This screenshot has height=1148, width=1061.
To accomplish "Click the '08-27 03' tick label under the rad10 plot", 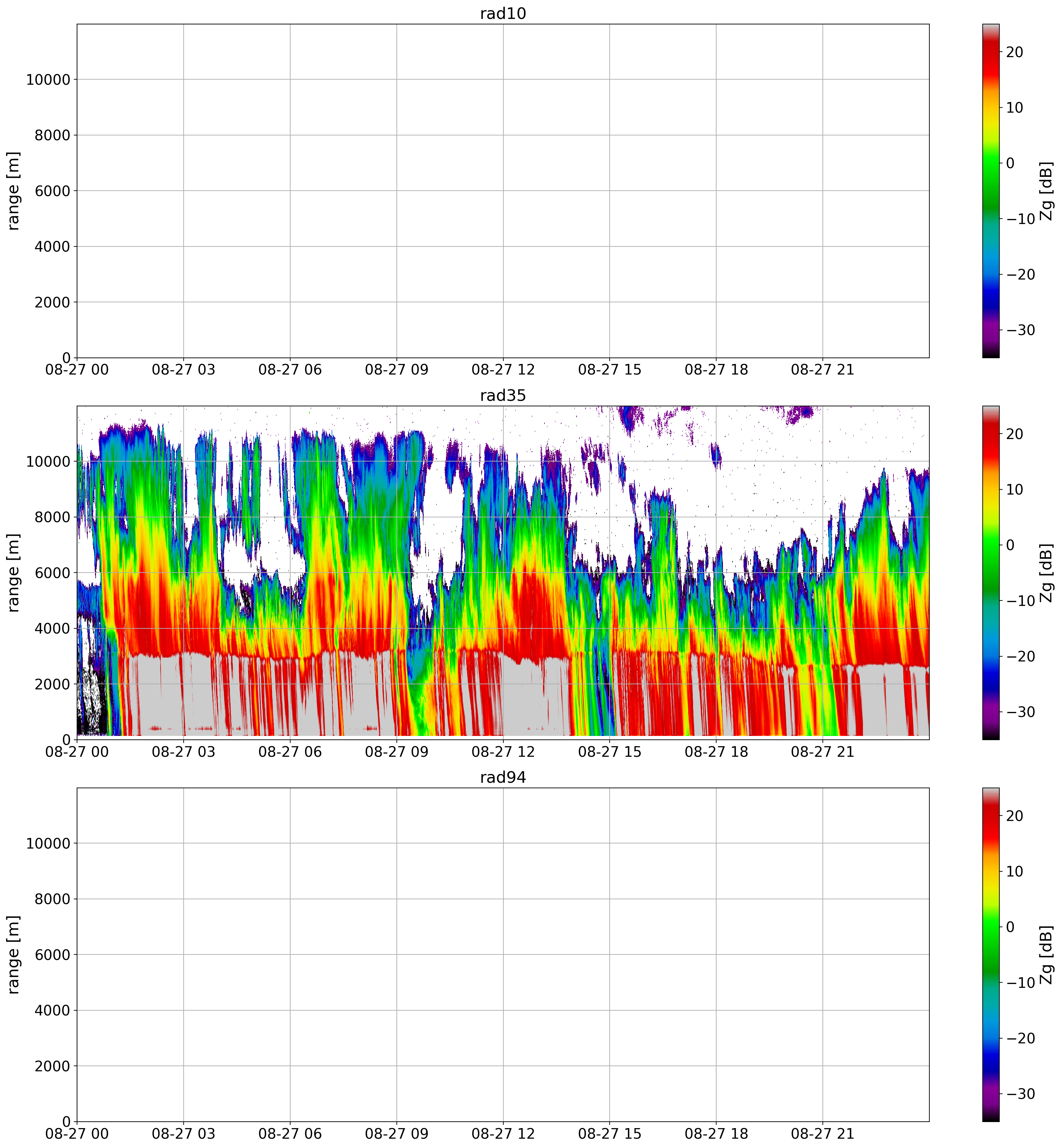I will click(183, 370).
